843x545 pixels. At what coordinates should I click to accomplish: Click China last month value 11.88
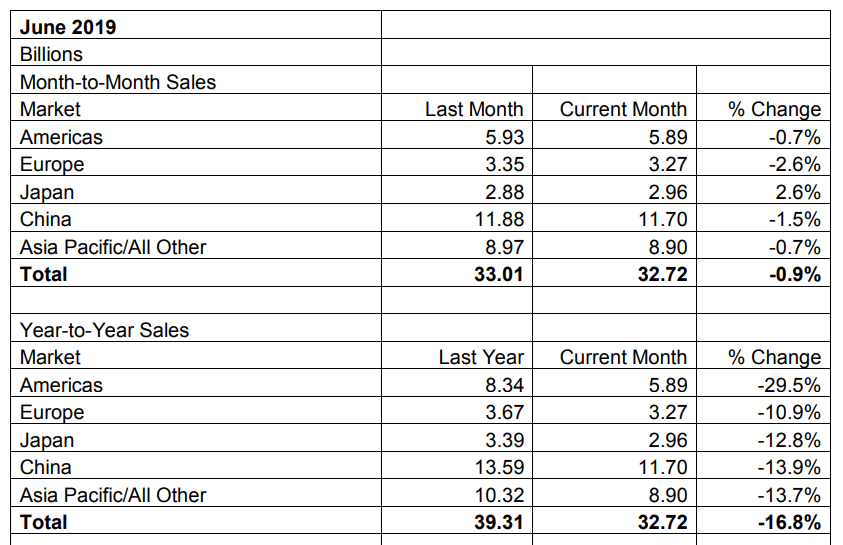(499, 219)
